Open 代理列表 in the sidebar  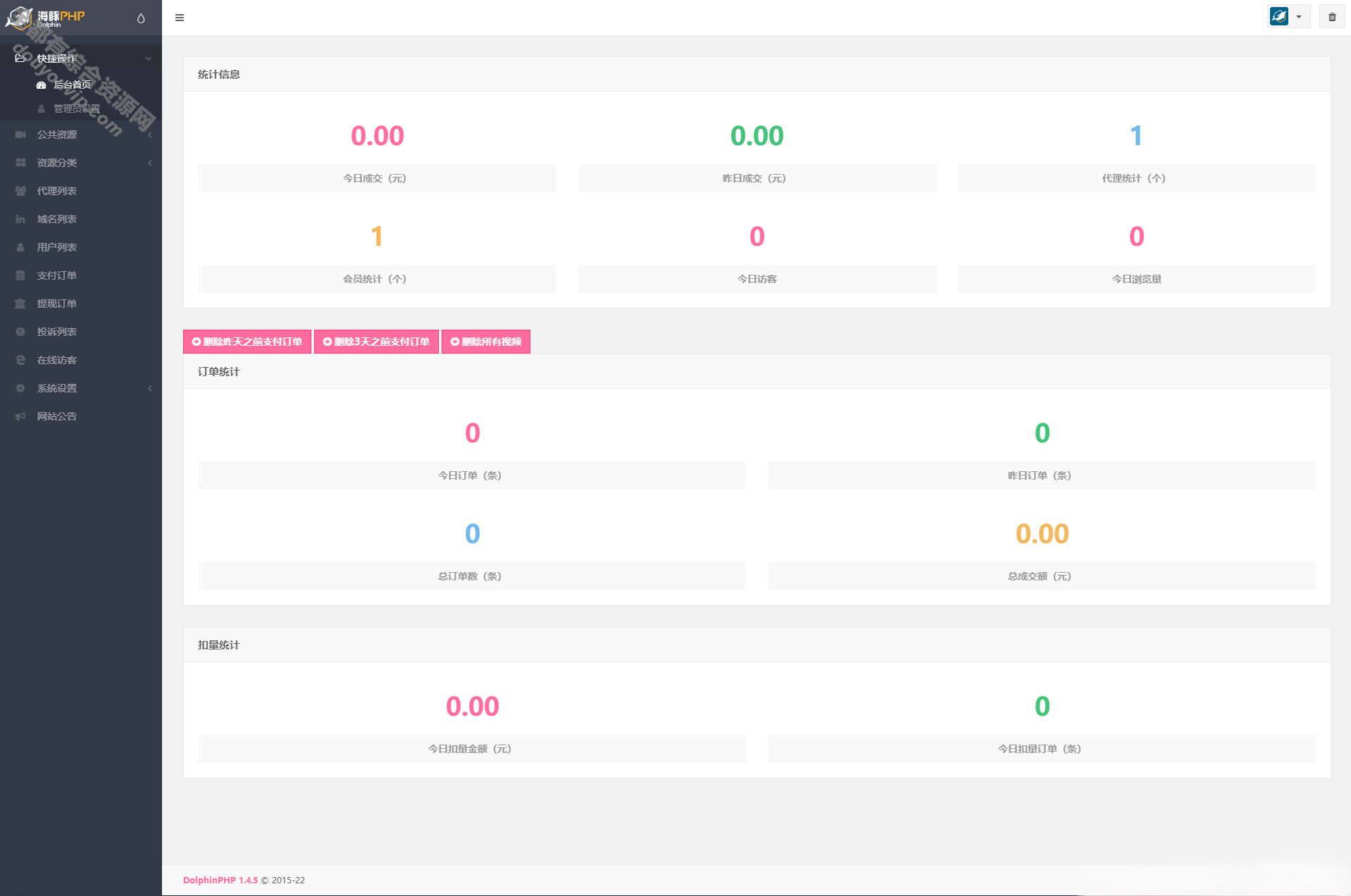click(x=57, y=191)
